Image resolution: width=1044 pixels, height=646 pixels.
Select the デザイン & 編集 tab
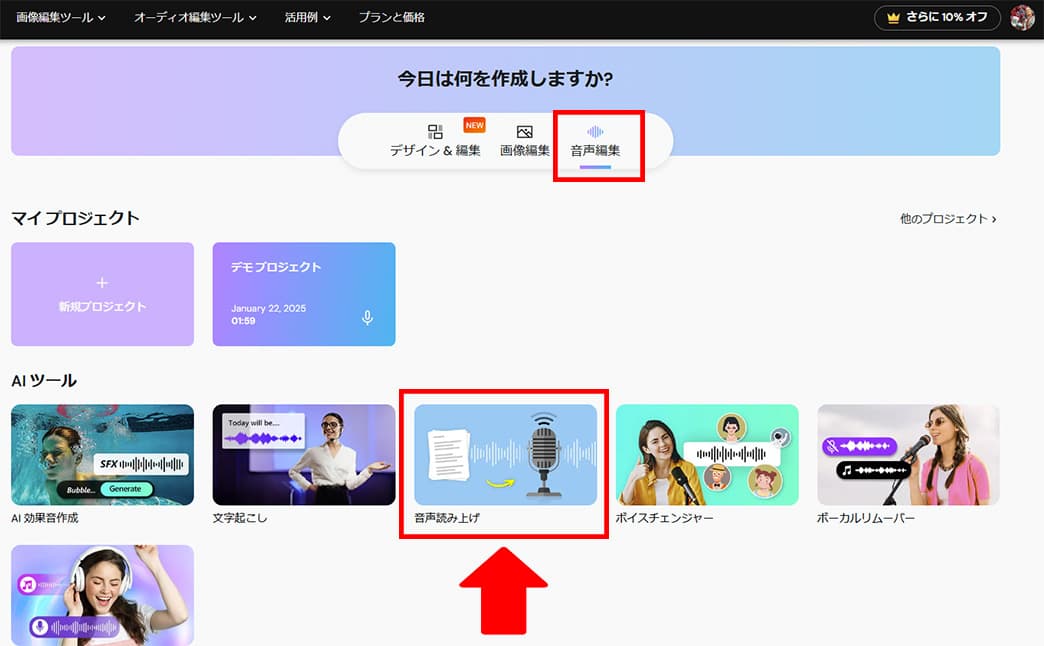point(435,142)
